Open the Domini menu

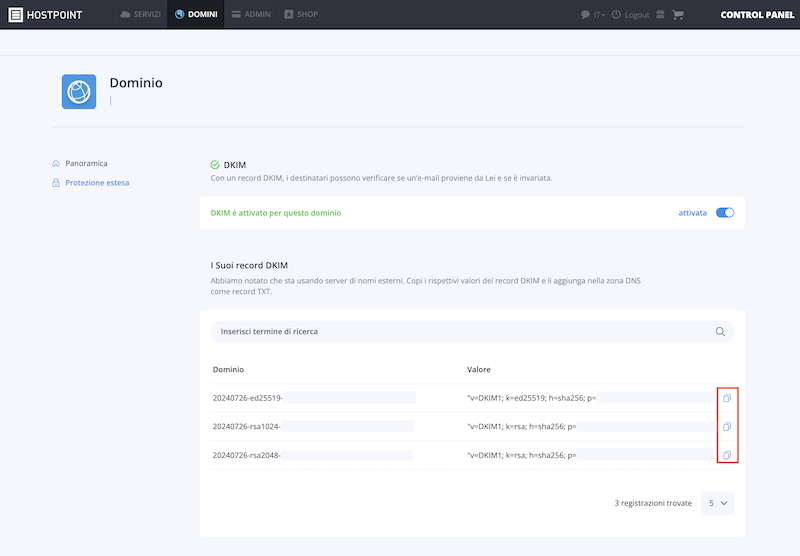point(196,14)
